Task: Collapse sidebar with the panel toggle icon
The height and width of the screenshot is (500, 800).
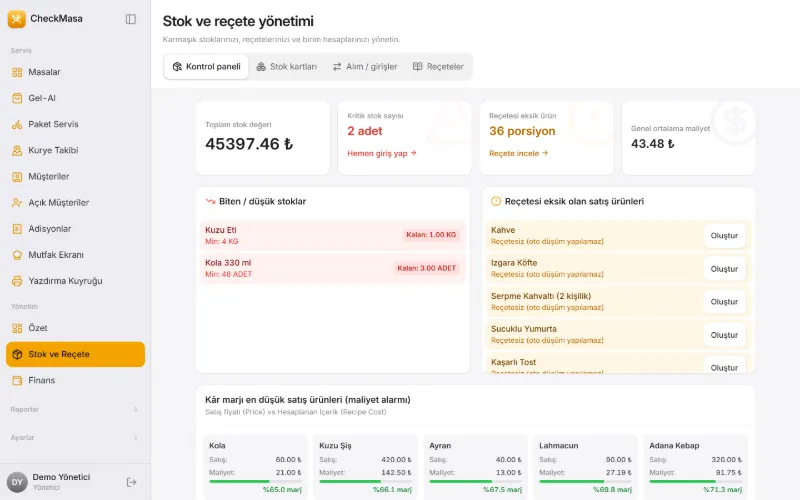Action: pos(131,19)
